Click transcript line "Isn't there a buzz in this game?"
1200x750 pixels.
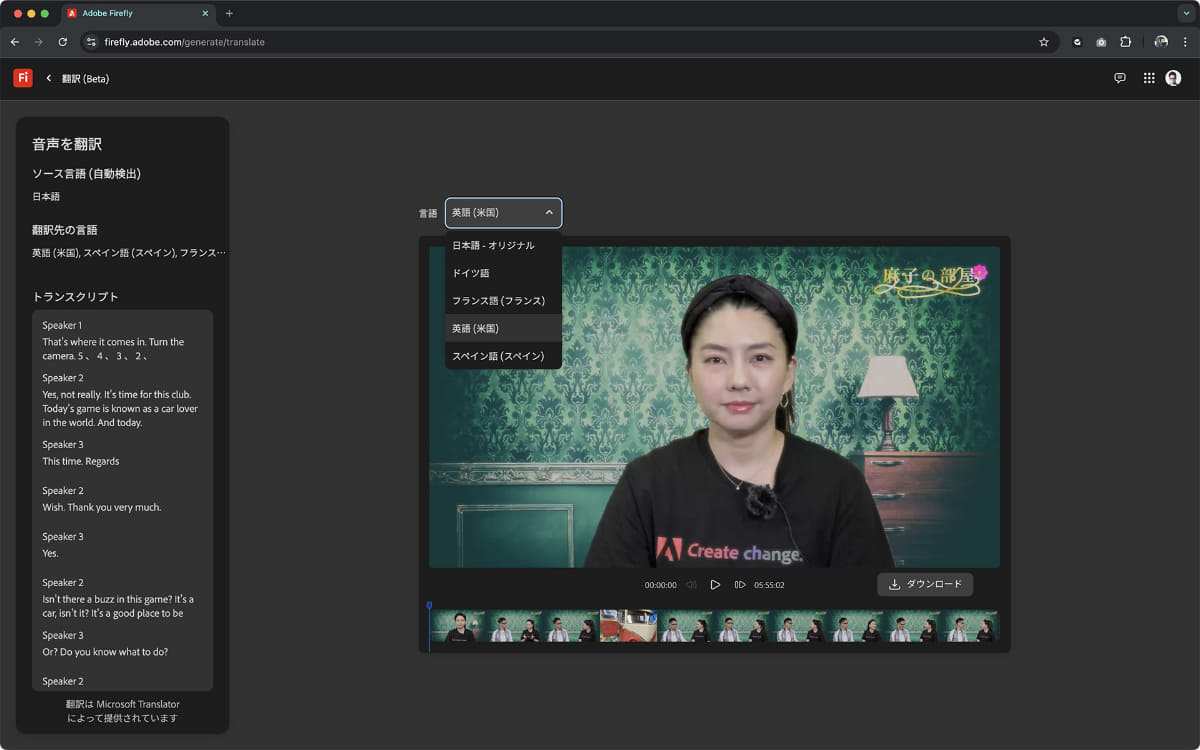[118, 606]
